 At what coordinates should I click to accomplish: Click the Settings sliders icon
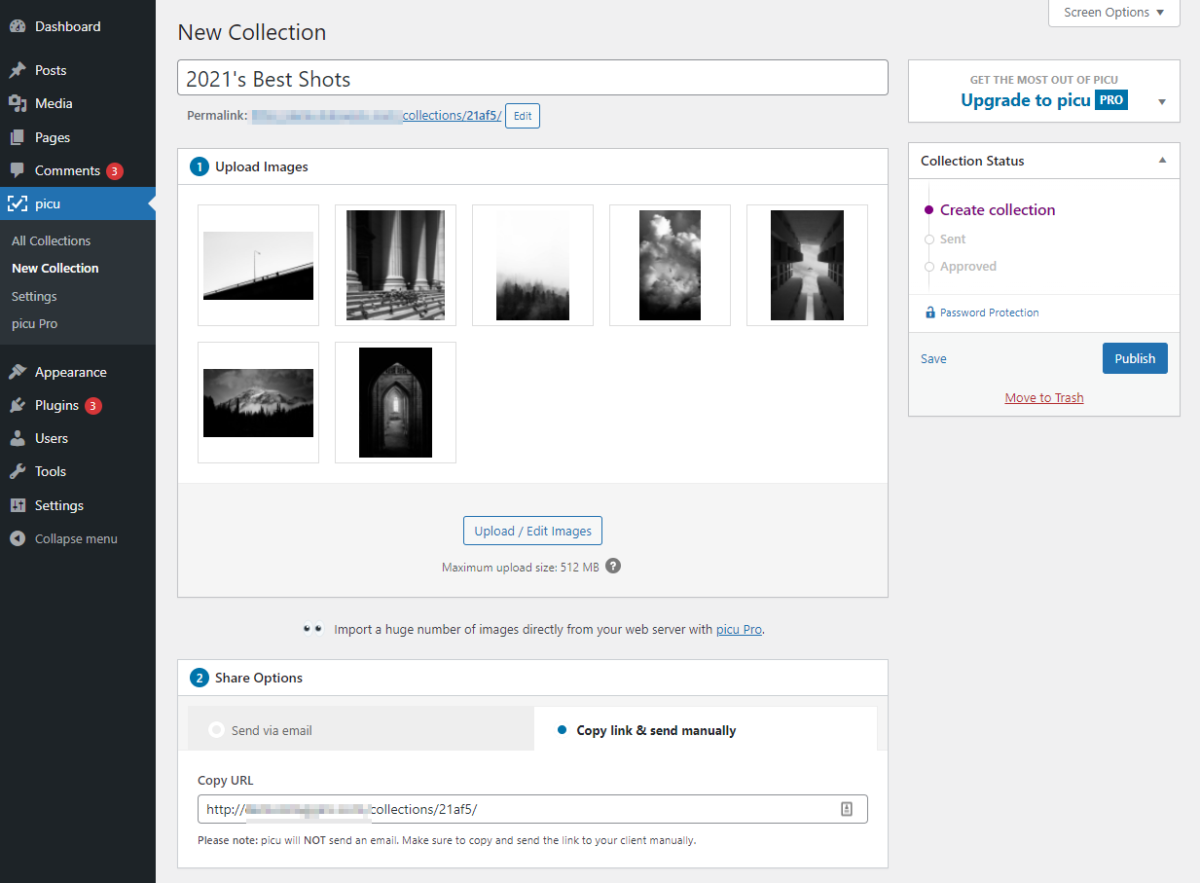pos(17,506)
